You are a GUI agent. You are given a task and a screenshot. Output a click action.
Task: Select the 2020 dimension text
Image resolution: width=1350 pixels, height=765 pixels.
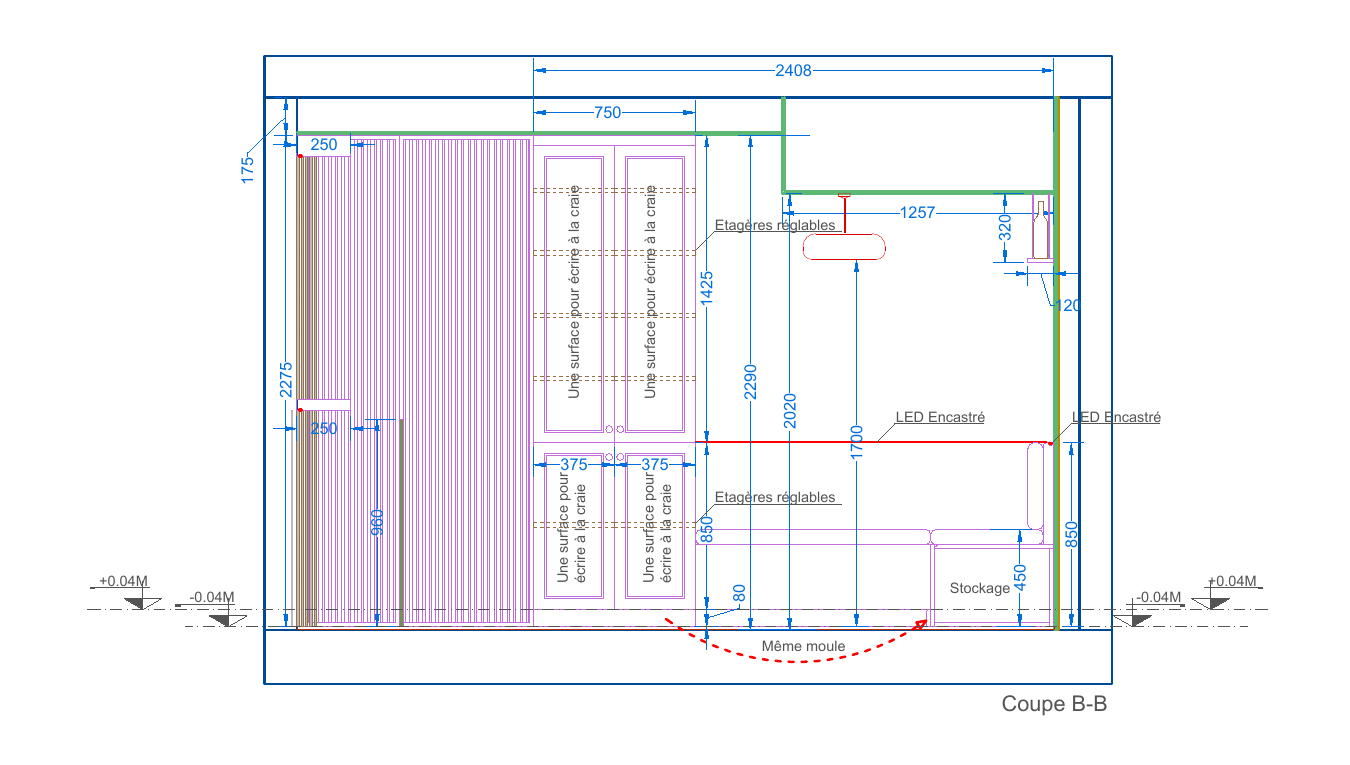(790, 410)
